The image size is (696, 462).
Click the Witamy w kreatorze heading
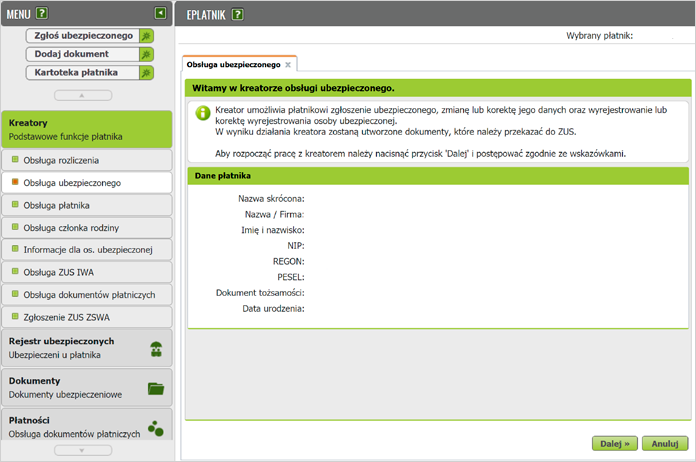293,88
